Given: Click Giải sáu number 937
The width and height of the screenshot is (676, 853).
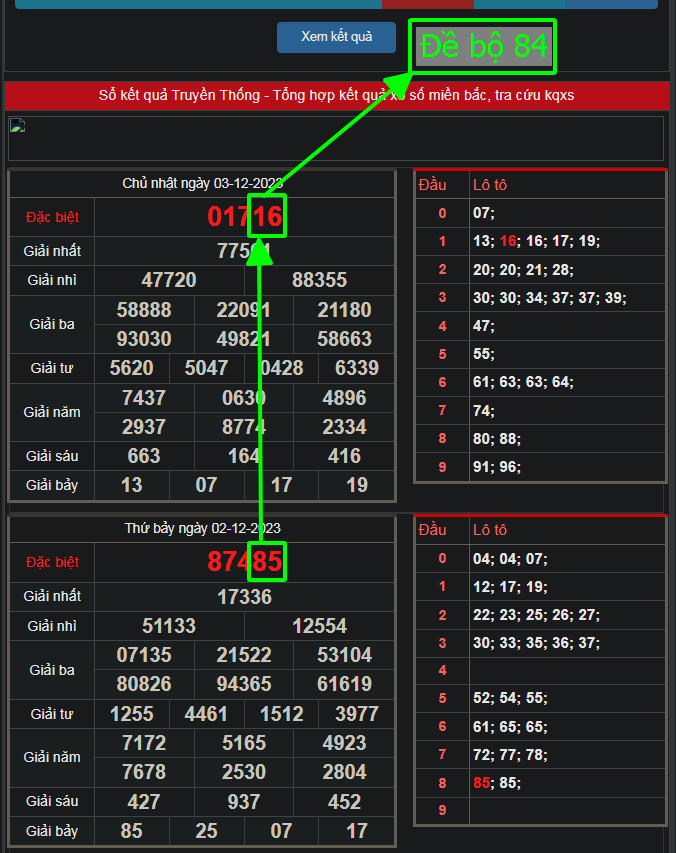Looking at the screenshot, I should [x=244, y=801].
